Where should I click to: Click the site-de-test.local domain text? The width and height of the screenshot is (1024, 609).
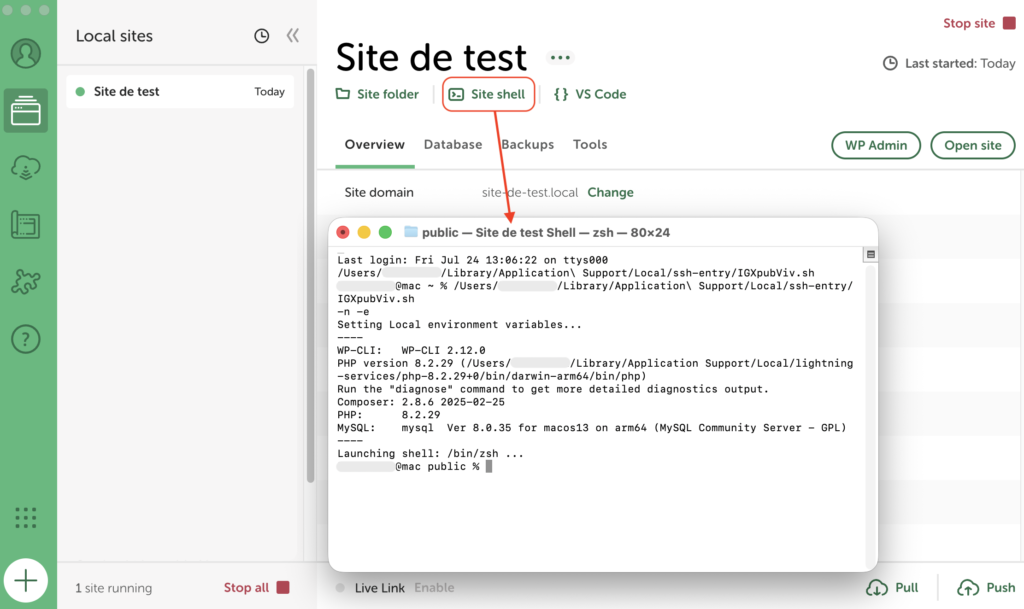(530, 193)
